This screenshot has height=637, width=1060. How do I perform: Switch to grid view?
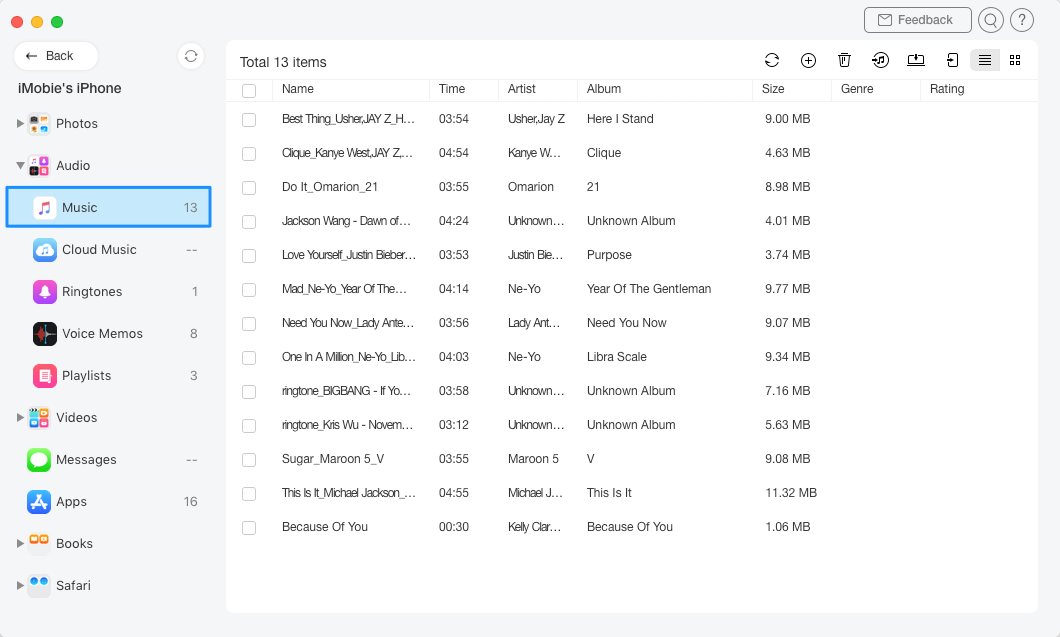(1015, 60)
